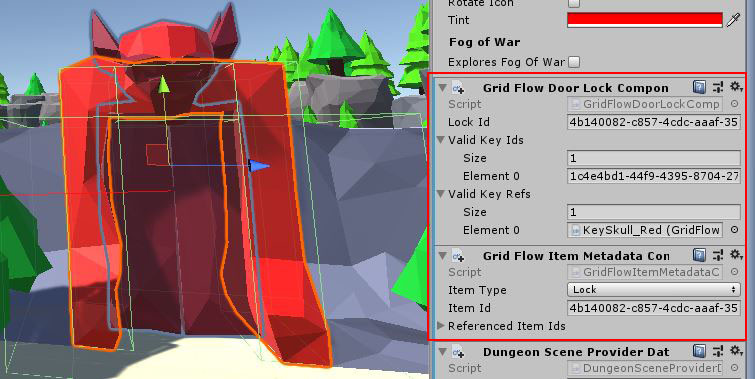Click script icon of Grid Flow Item Metadata
This screenshot has height=379, width=755.
pos(458,256)
